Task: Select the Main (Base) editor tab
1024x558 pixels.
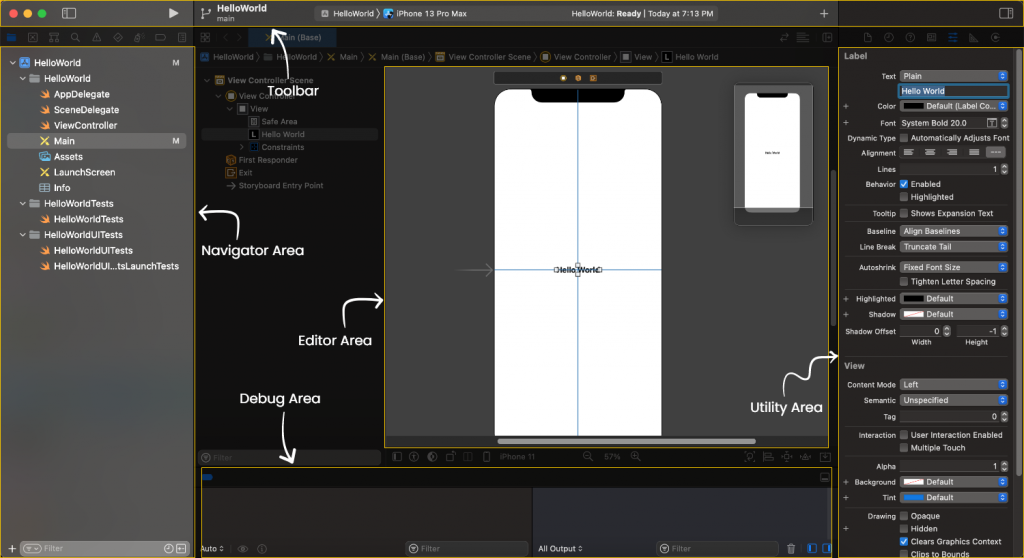Action: (294, 37)
